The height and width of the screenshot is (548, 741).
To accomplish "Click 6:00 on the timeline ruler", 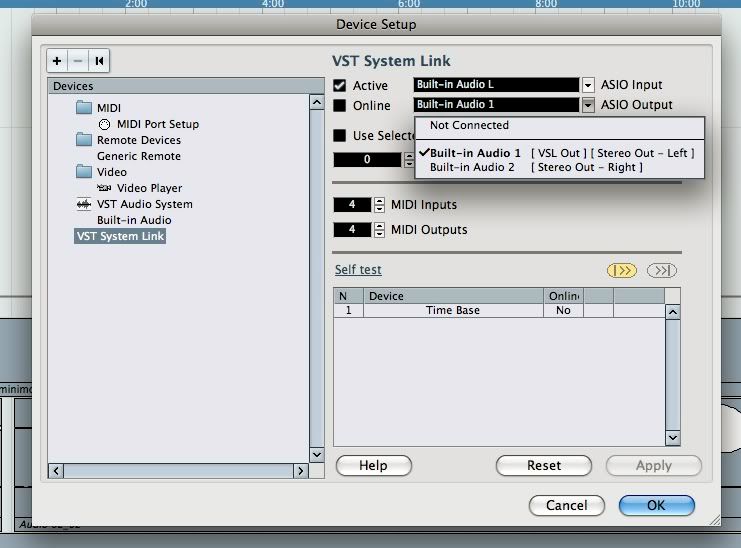I will coord(409,4).
